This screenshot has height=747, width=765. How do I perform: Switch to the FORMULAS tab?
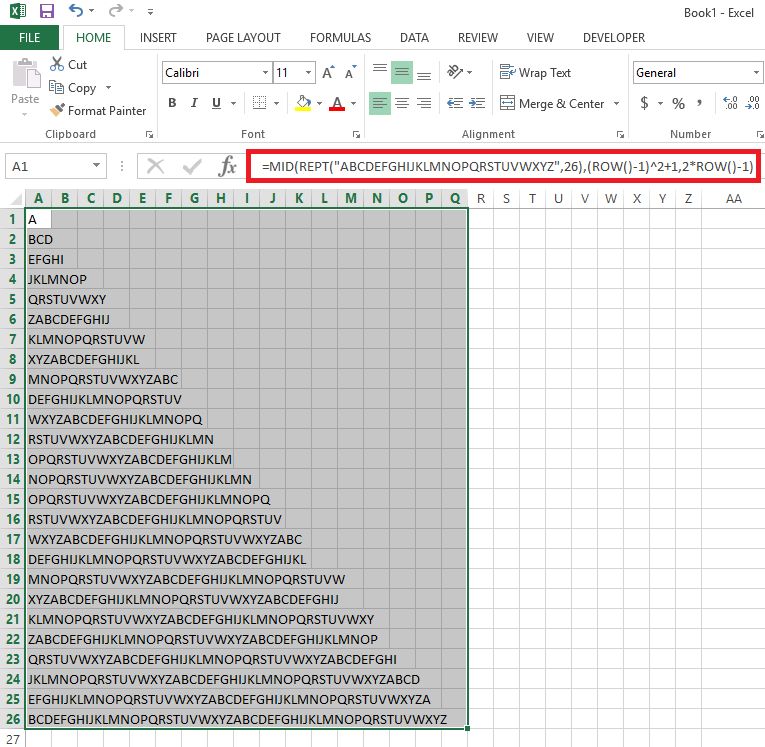(340, 38)
